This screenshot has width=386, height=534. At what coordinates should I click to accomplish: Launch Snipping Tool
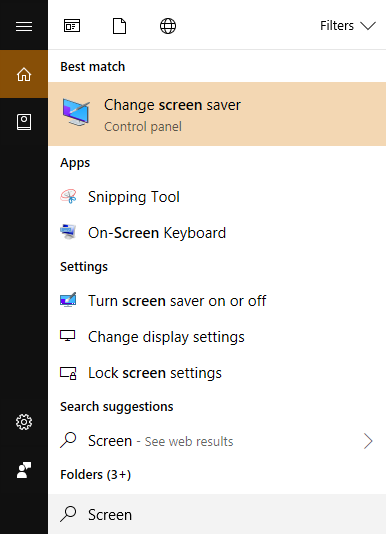pos(217,197)
